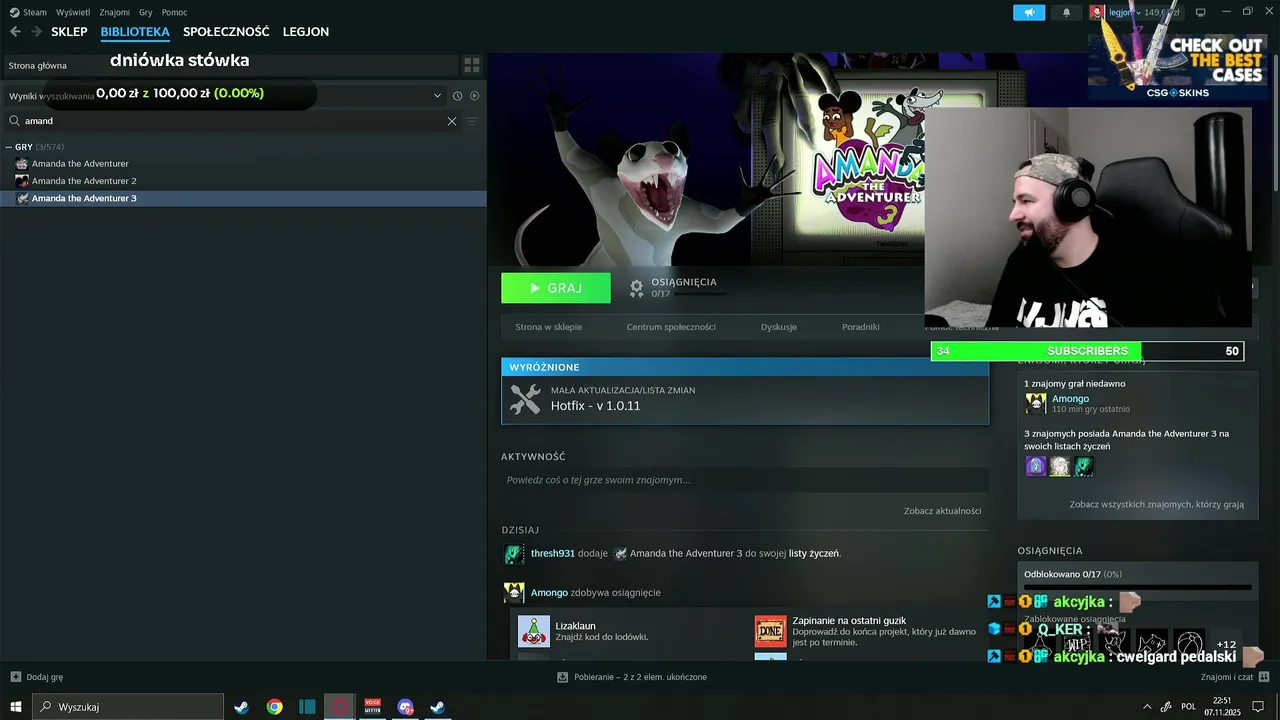
Task: Switch to collections grid view icon
Action: (472, 65)
